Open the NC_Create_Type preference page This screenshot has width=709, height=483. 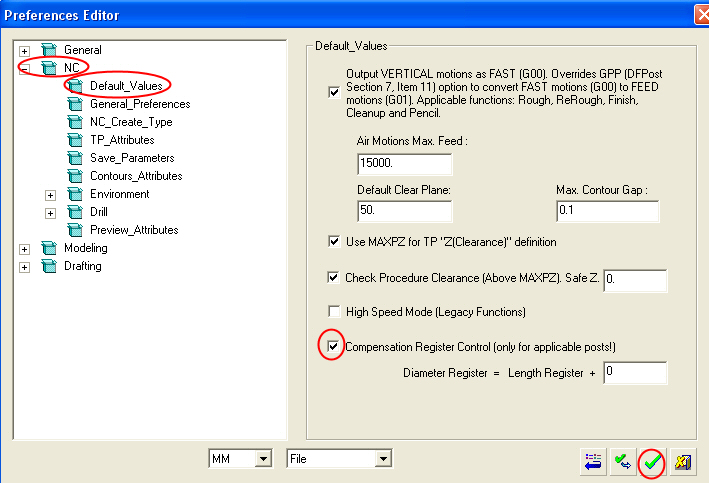pyautogui.click(x=129, y=122)
